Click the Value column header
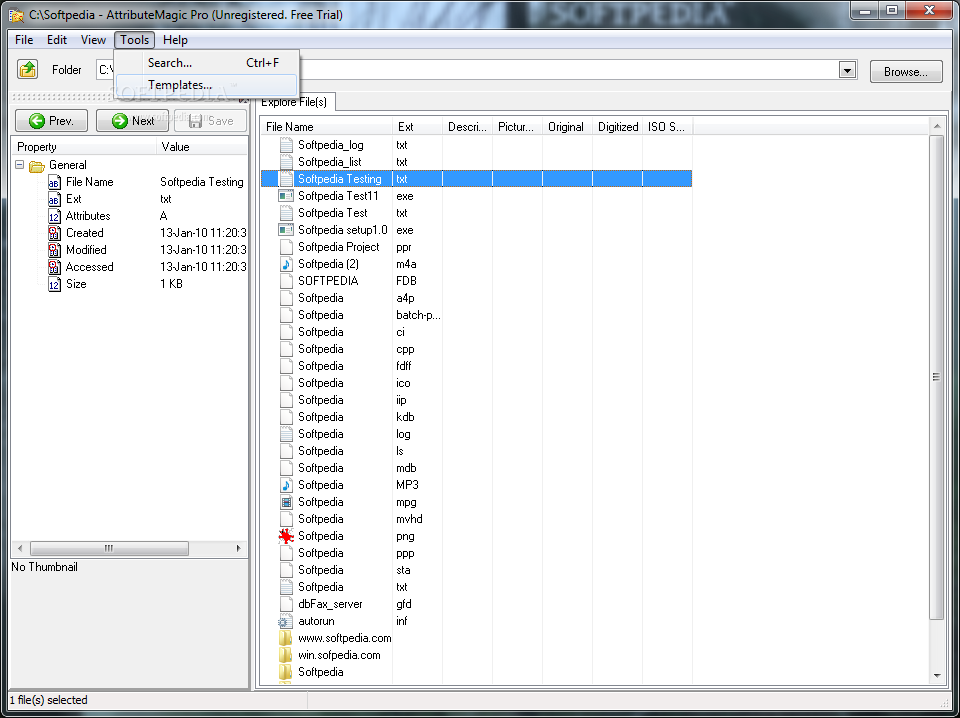The width and height of the screenshot is (960, 718). pos(203,147)
